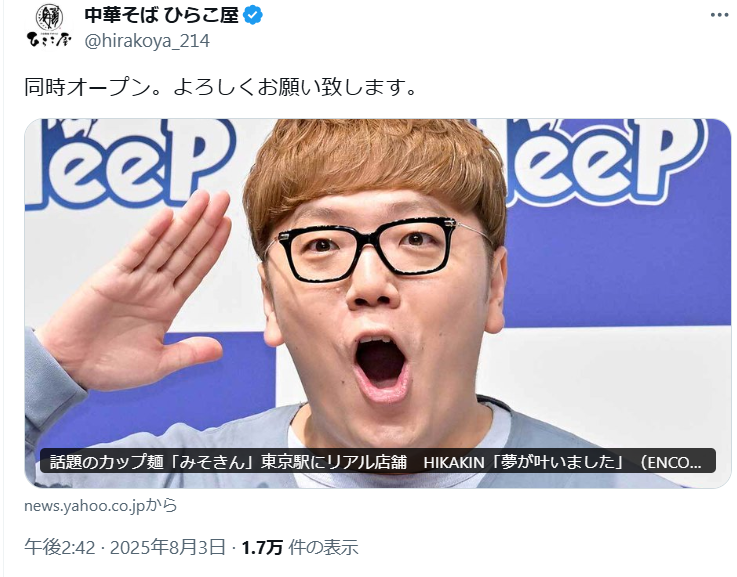
Task: Click the 件の表示 views label
Action: coord(323,547)
